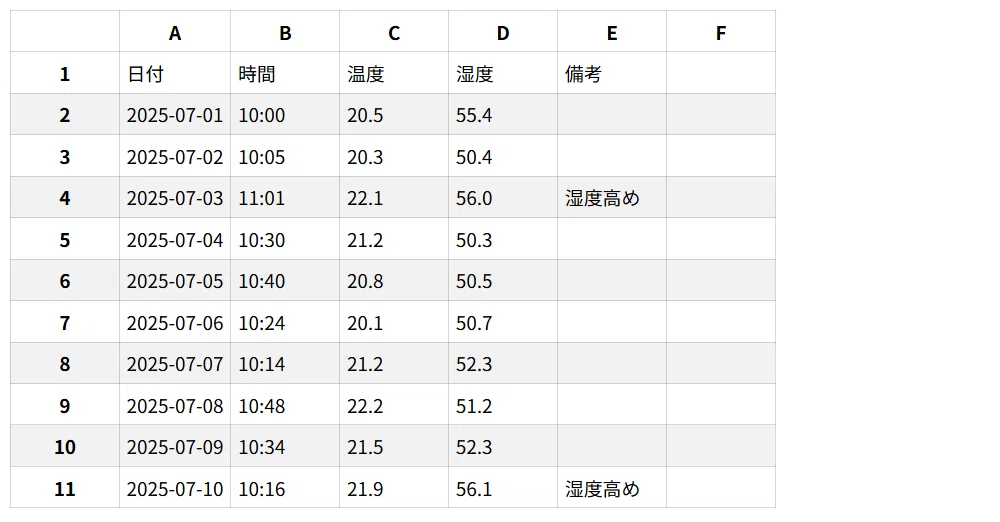
Task: Select row 11 header
Action: click(x=64, y=488)
